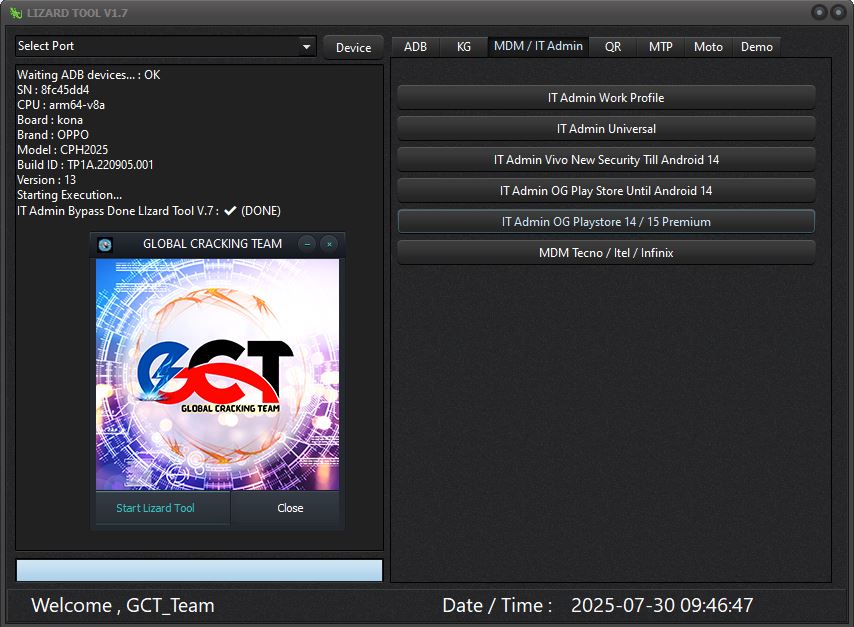Click the CPU : arm64-v8a log line
Screen dimensions: 854x627
[x=61, y=105]
